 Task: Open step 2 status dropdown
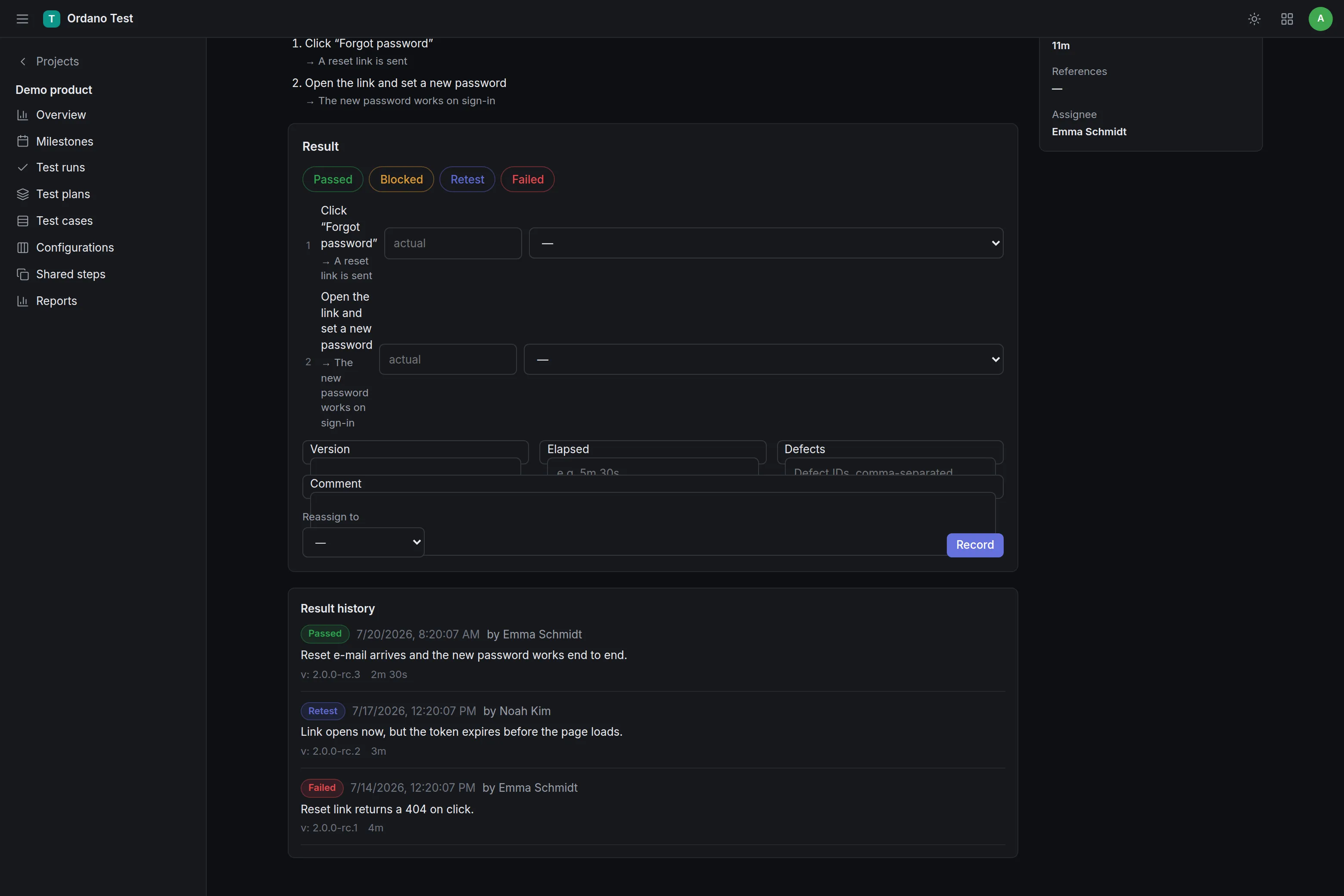[x=763, y=359]
